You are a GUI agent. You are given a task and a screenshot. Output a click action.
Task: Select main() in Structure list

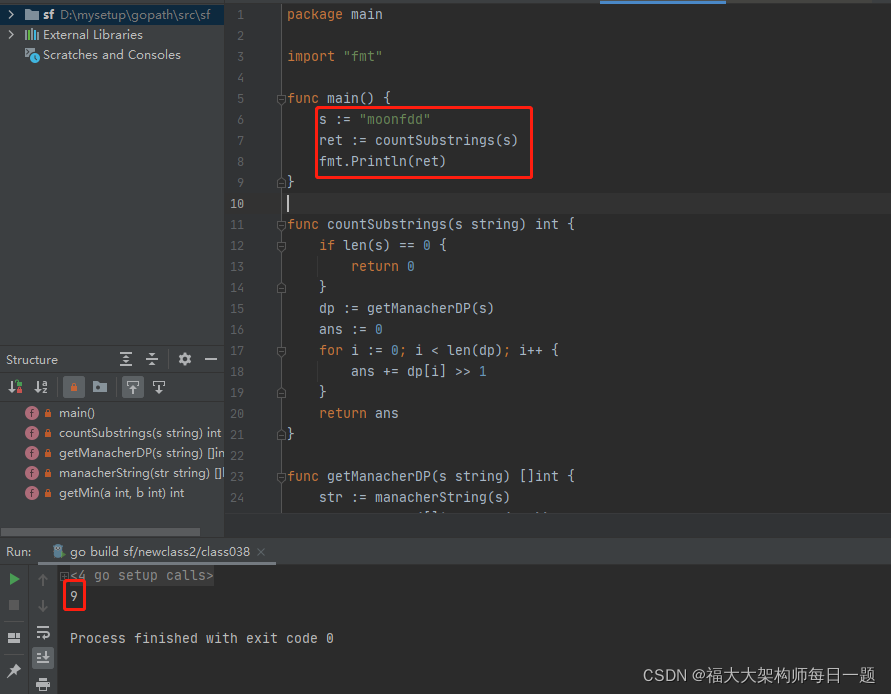77,413
